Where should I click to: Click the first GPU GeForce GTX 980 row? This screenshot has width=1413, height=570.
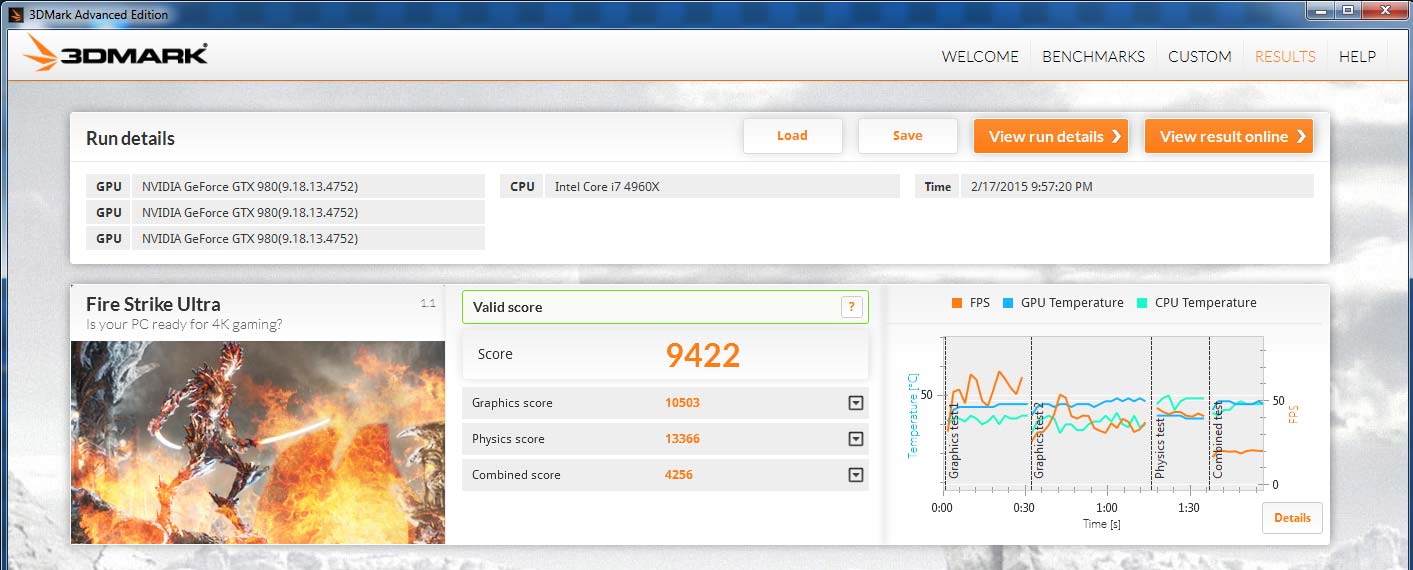285,186
